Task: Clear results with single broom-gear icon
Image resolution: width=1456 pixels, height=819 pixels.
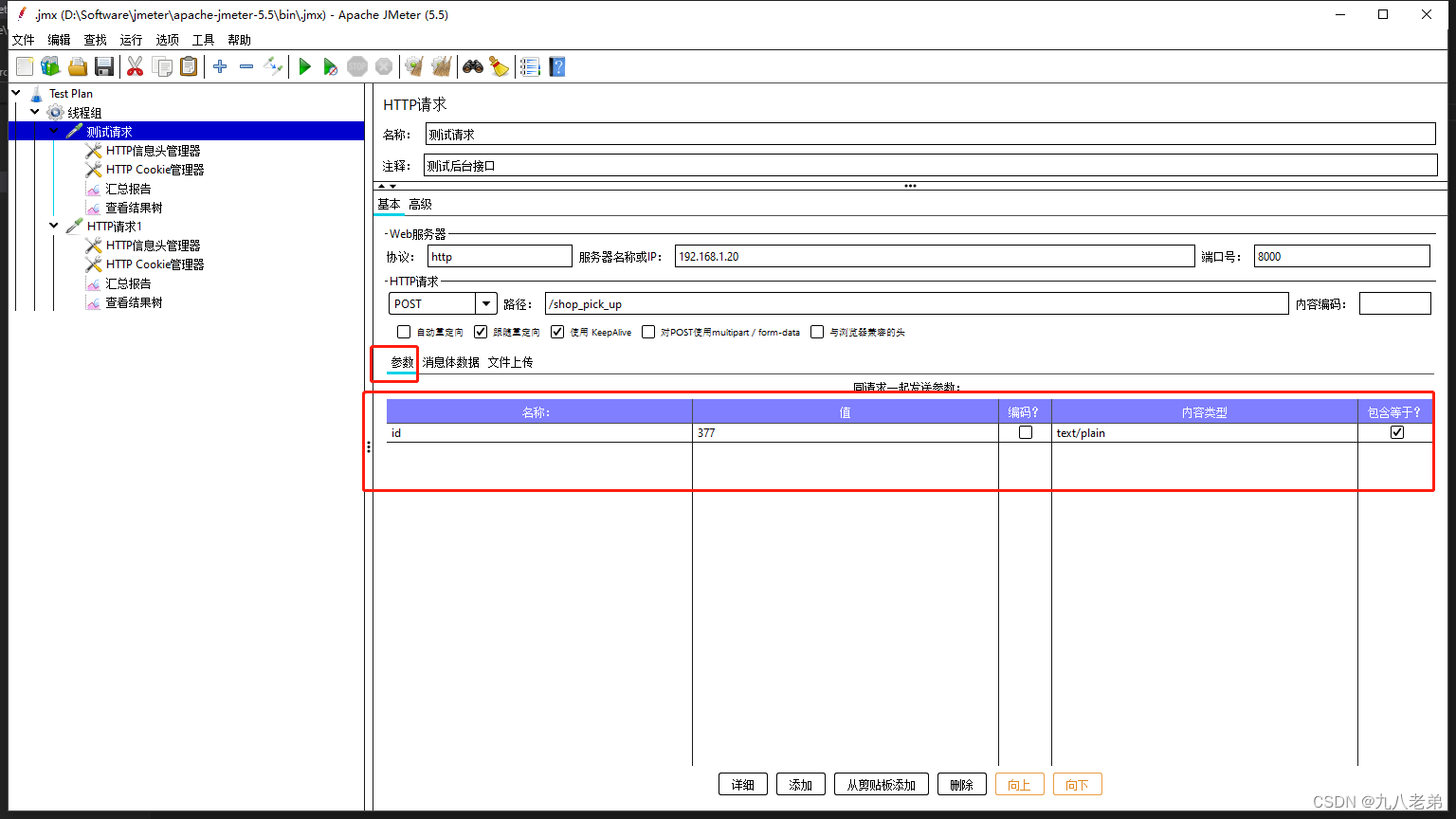Action: (414, 66)
